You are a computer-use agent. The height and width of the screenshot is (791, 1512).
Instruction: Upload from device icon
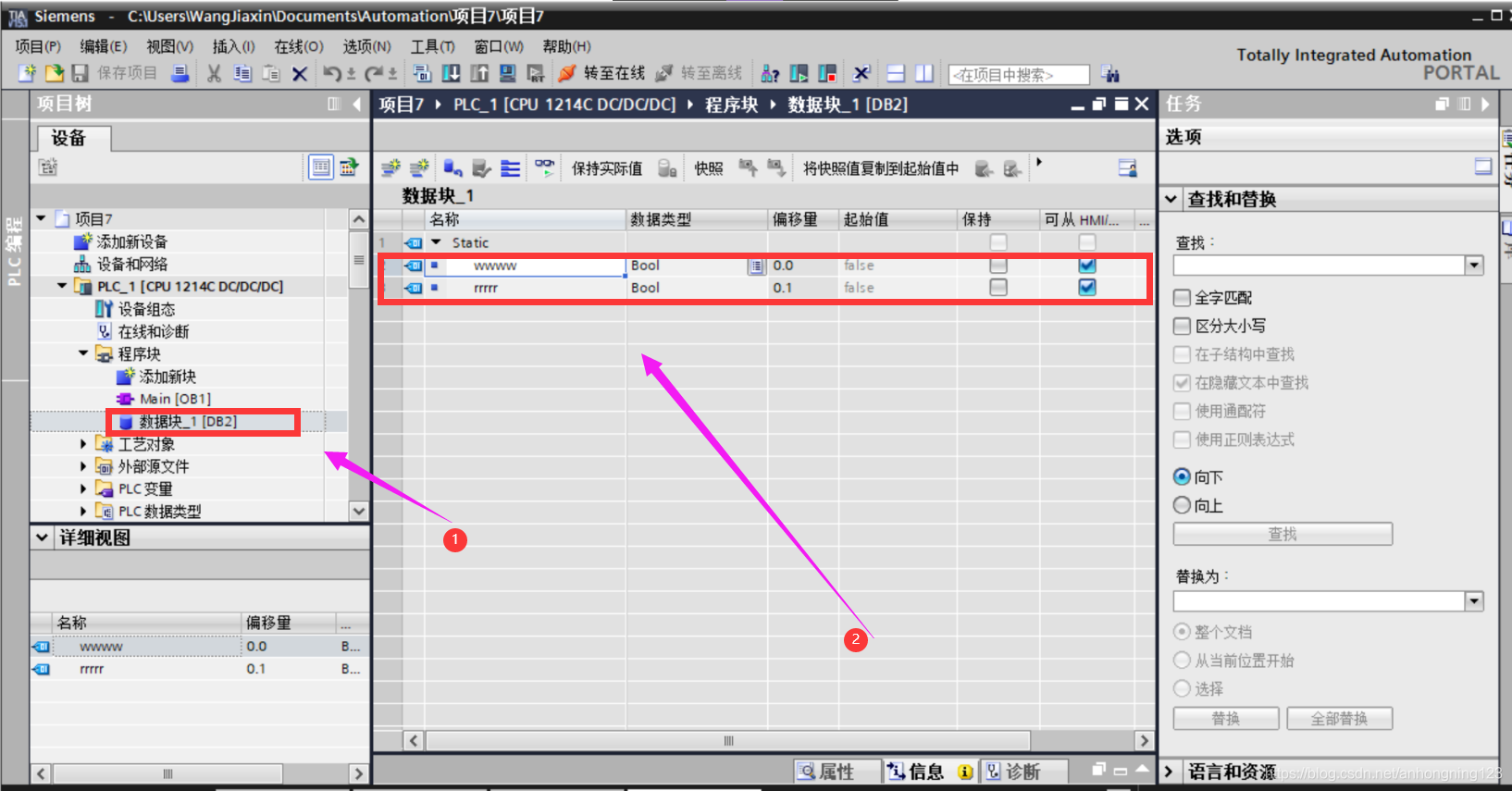click(479, 73)
